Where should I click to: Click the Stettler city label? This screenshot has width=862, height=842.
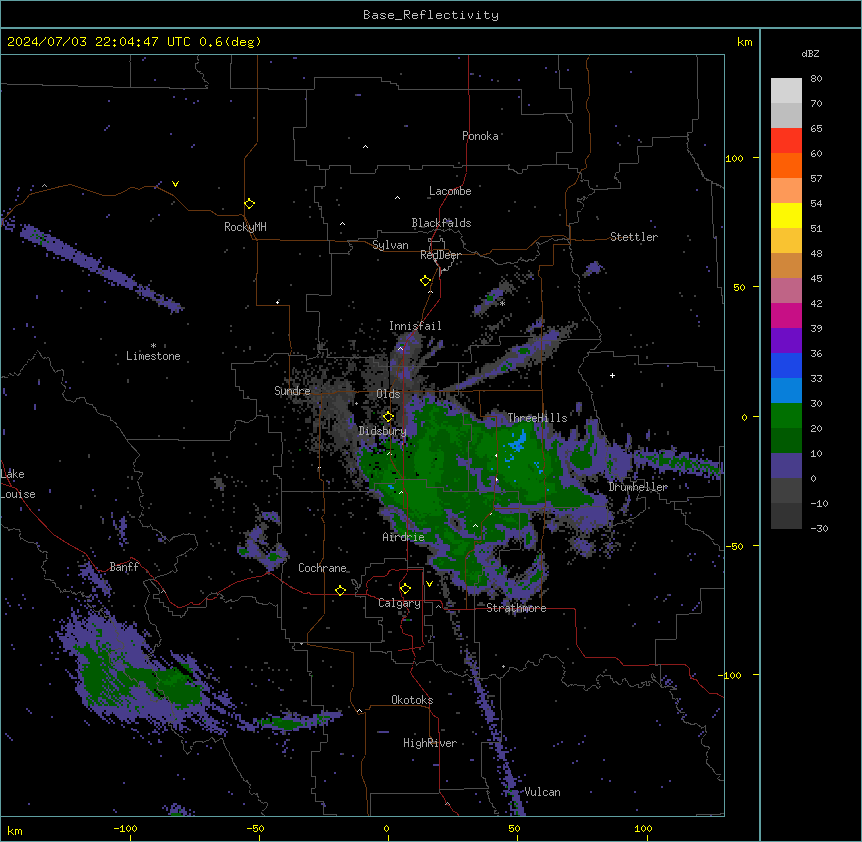(634, 237)
